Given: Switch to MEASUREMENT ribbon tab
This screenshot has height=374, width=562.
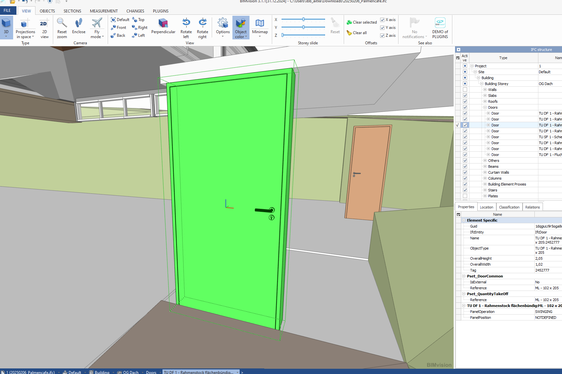Looking at the screenshot, I should coord(104,11).
